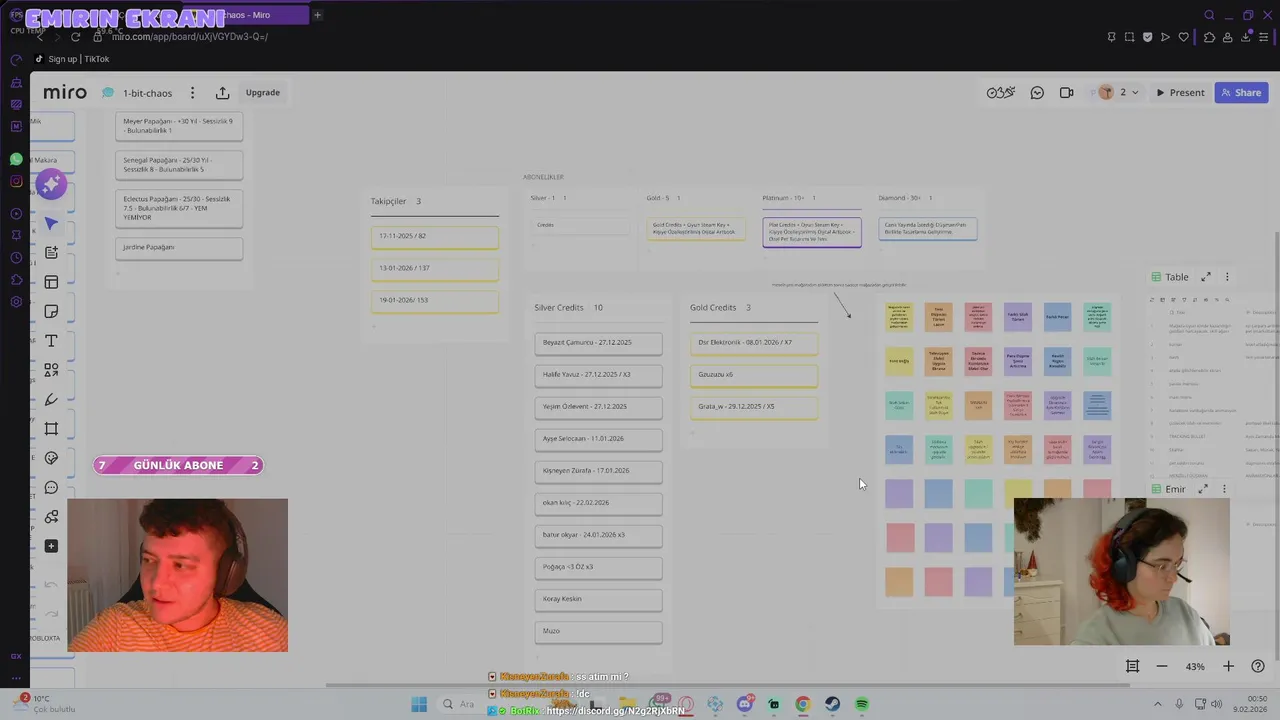
Task: Open WhatsApp in browser sidebar
Action: pyautogui.click(x=16, y=159)
